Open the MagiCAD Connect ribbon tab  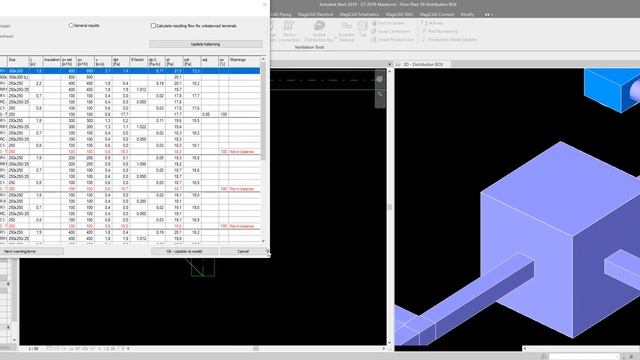[437, 14]
